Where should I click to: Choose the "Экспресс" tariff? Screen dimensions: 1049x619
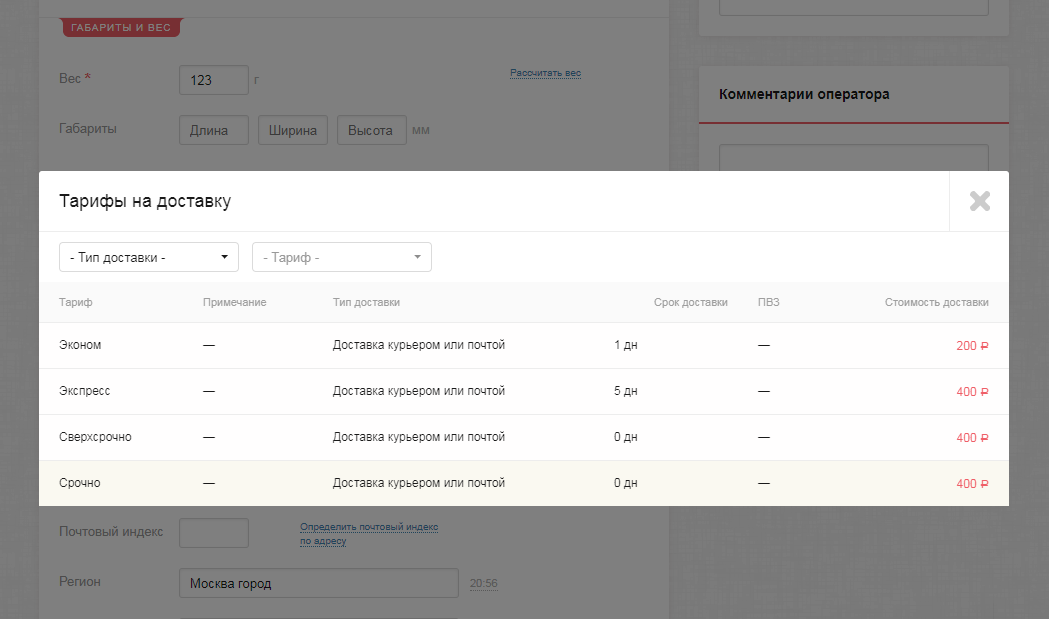(524, 391)
